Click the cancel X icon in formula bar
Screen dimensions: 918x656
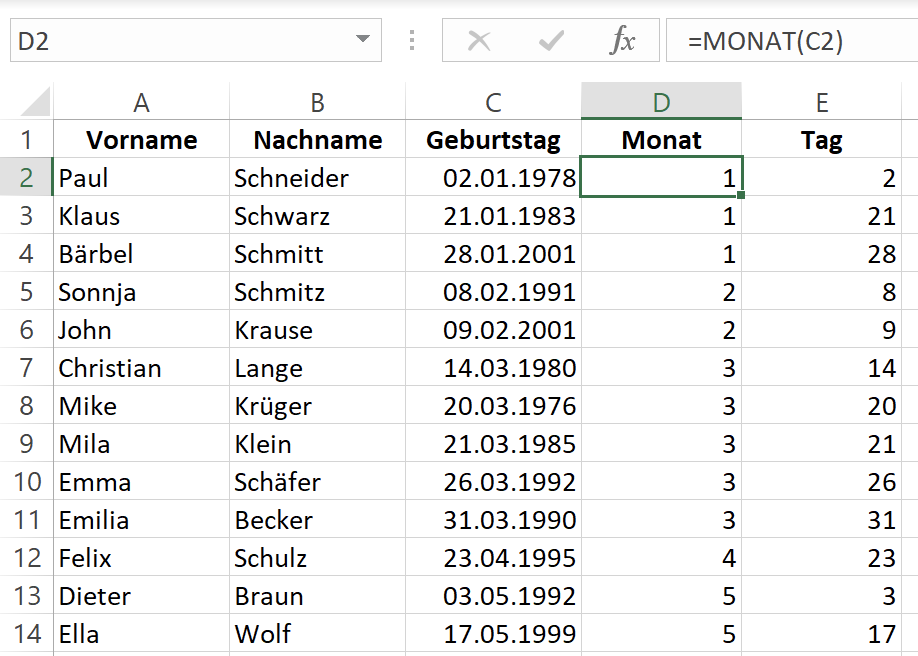tap(479, 41)
